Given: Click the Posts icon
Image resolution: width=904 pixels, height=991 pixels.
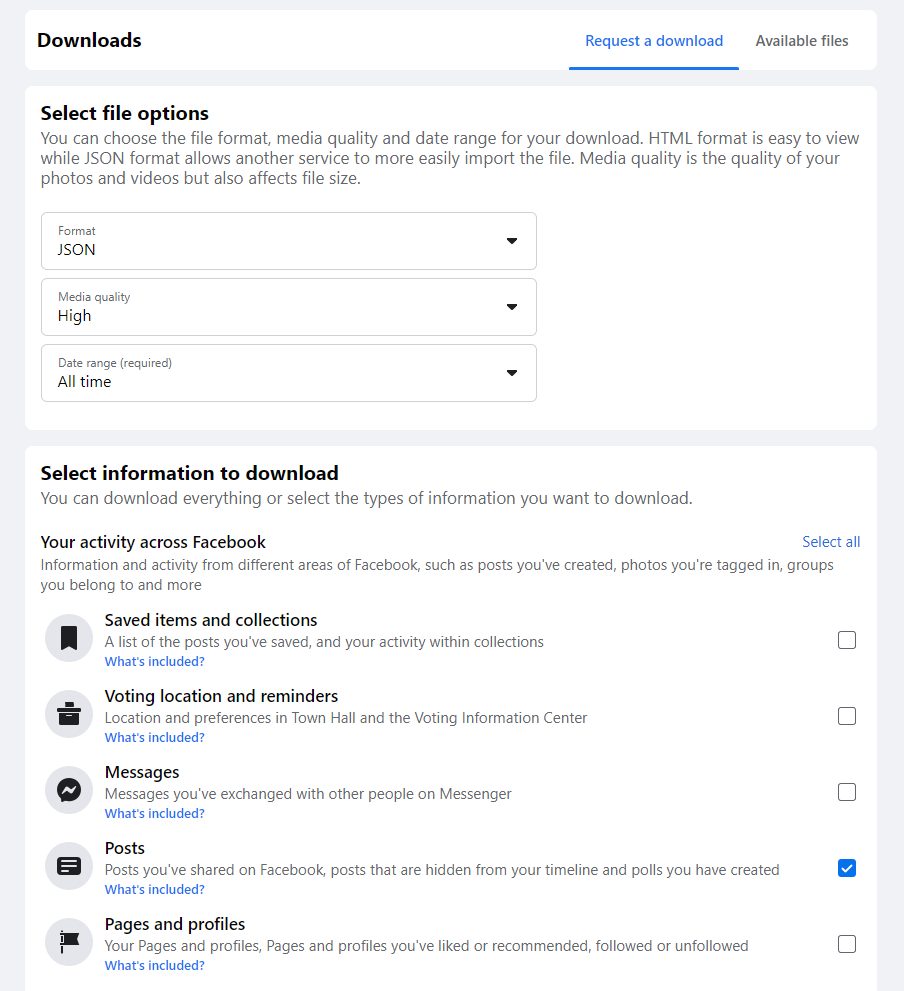Looking at the screenshot, I should point(69,866).
